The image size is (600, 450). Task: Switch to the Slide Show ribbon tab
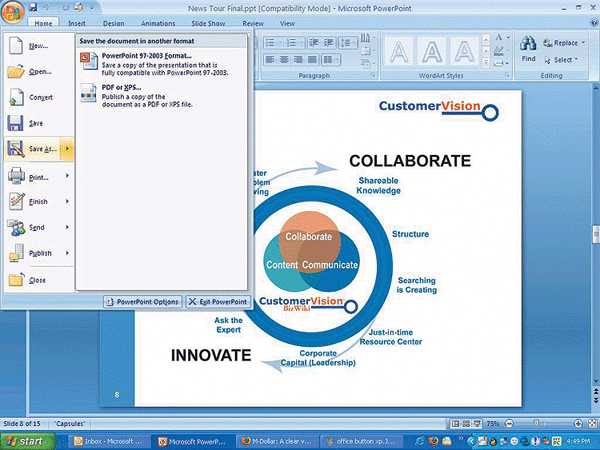click(x=208, y=23)
